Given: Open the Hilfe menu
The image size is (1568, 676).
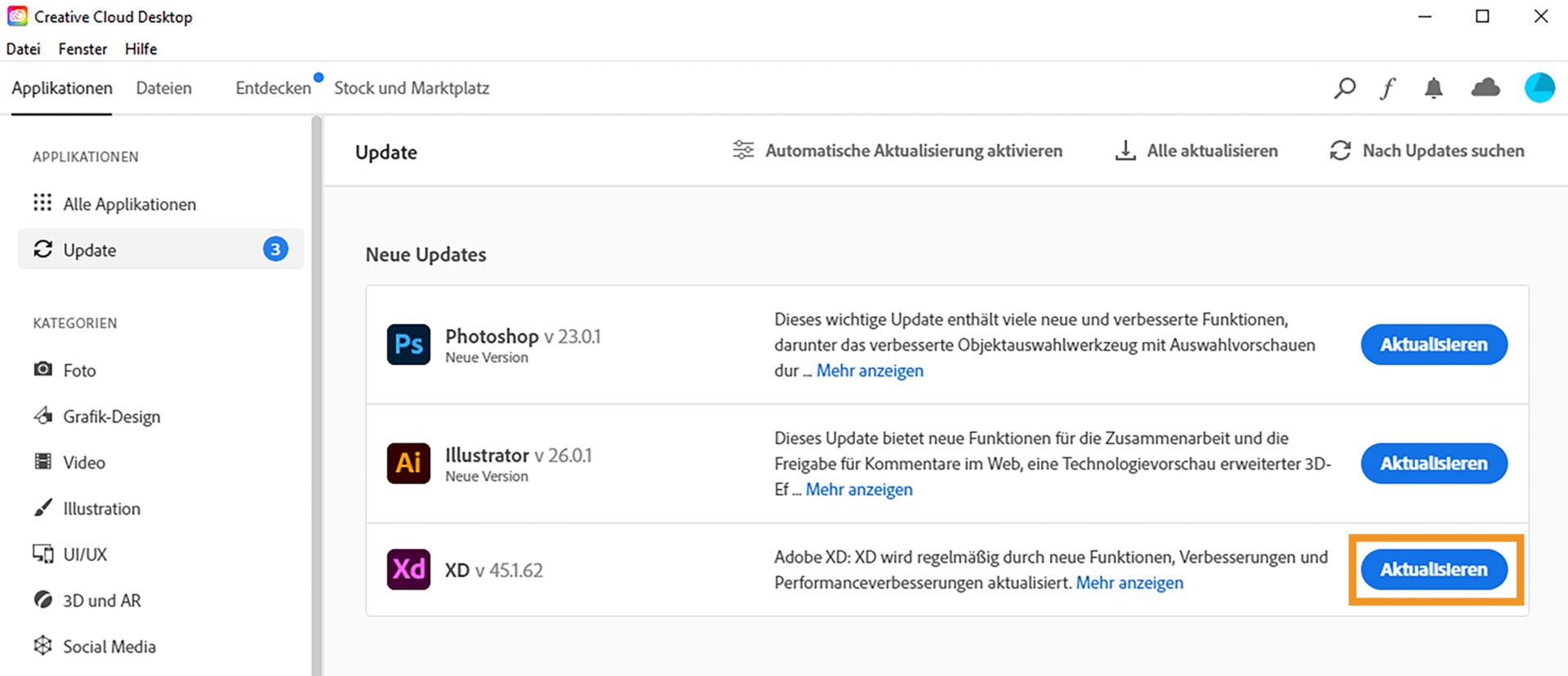Looking at the screenshot, I should pyautogui.click(x=140, y=49).
